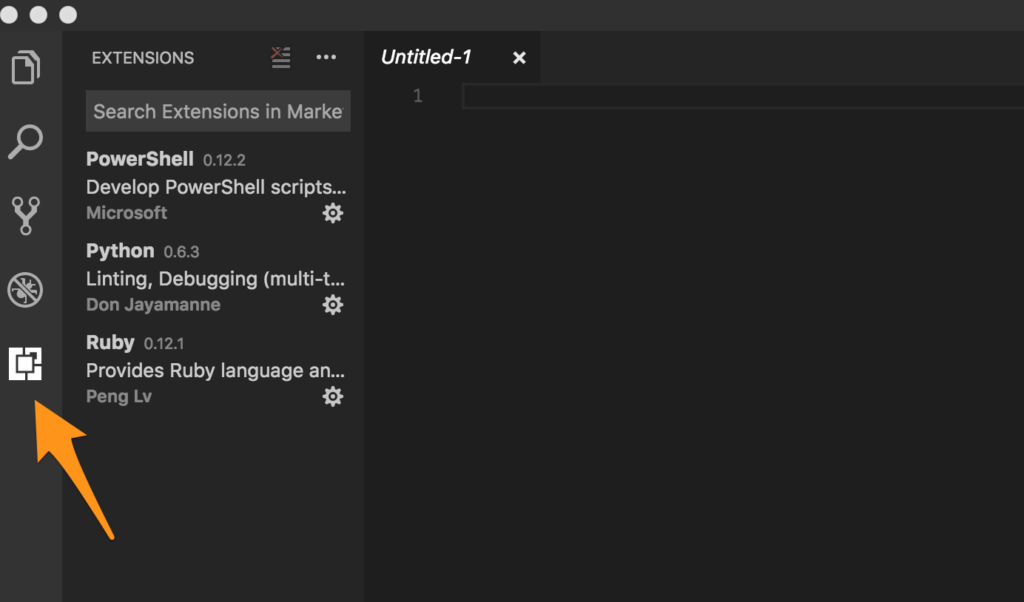1024x602 pixels.
Task: Clear the extensions search results
Action: tap(281, 58)
